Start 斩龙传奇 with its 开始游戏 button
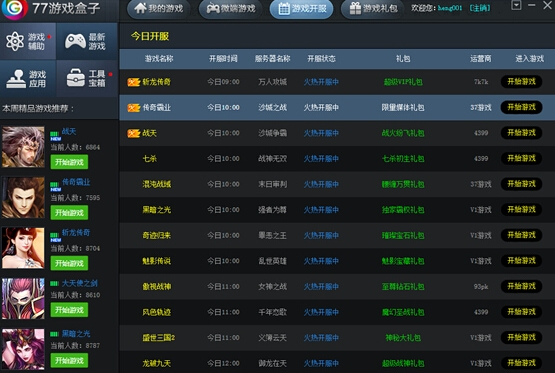The width and height of the screenshot is (555, 373). (x=521, y=82)
